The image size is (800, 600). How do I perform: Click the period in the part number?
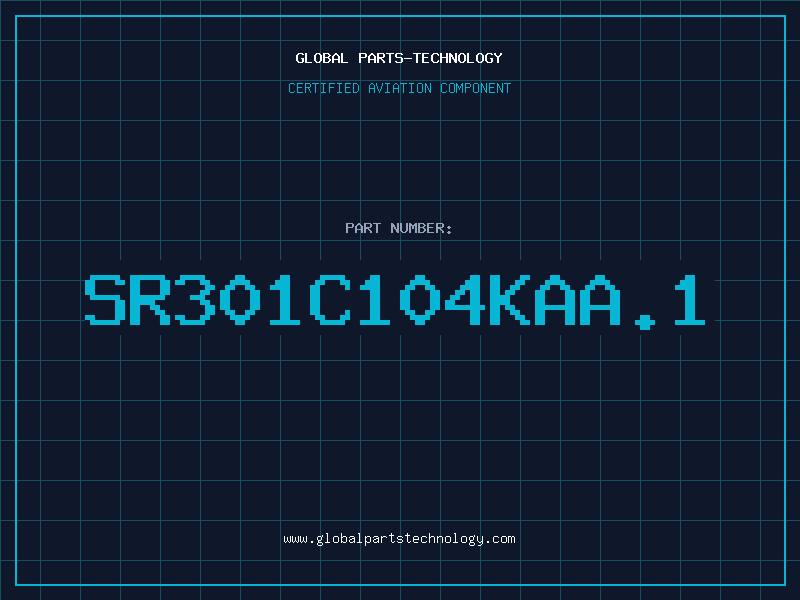[644, 322]
